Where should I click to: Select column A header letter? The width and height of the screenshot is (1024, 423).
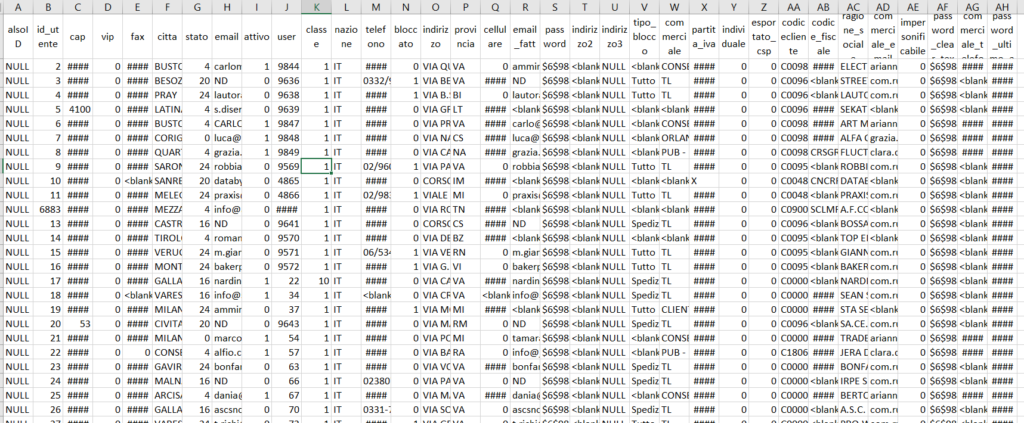[17, 8]
